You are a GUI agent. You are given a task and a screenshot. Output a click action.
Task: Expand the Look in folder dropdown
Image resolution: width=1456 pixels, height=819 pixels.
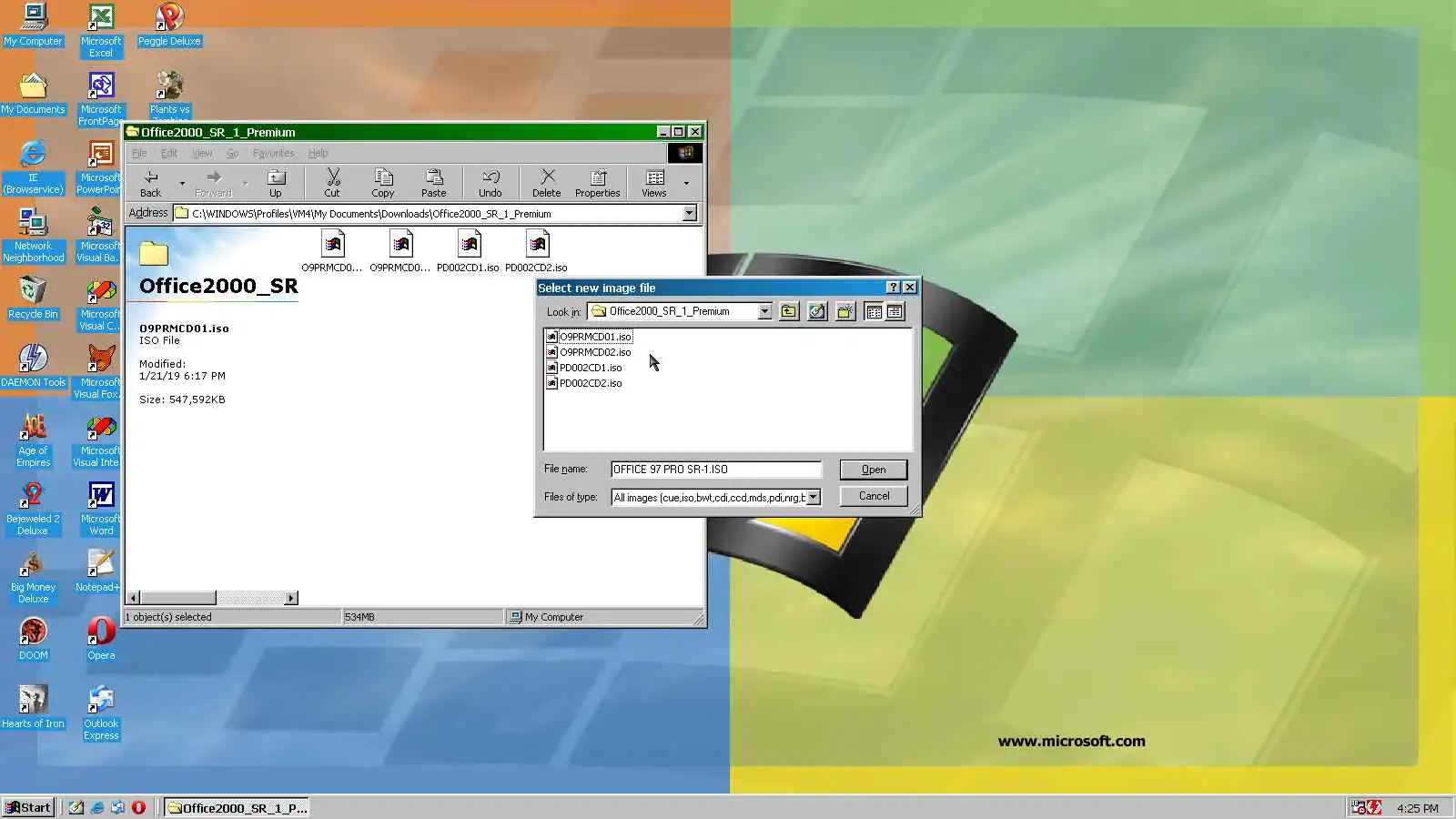click(764, 311)
